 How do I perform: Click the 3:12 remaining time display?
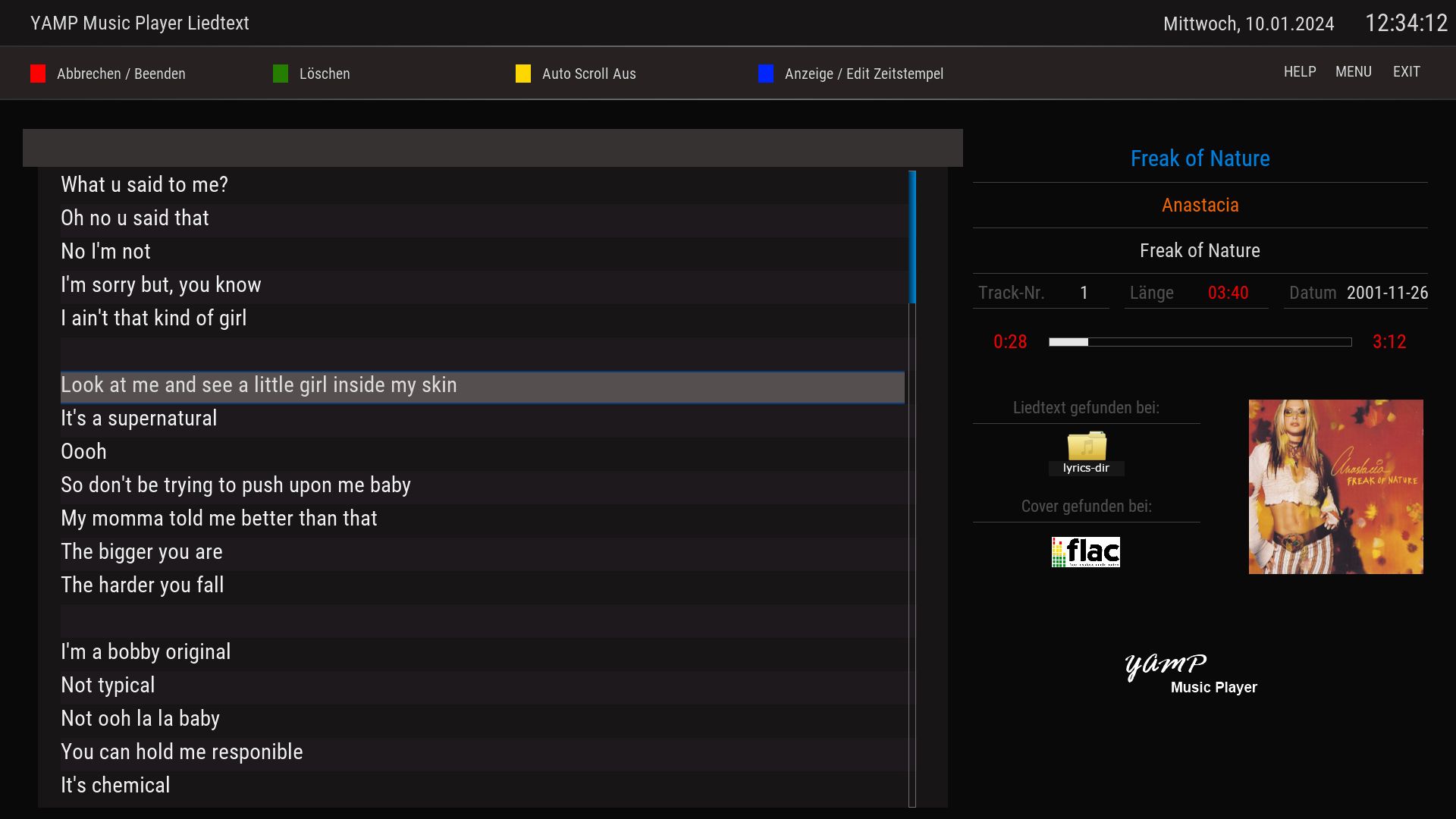click(1389, 342)
